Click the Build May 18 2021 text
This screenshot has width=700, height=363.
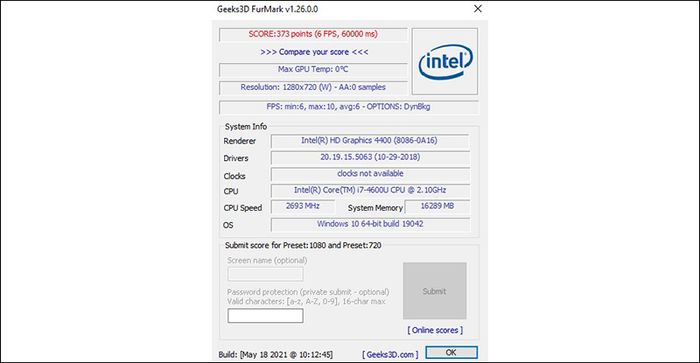(x=275, y=355)
